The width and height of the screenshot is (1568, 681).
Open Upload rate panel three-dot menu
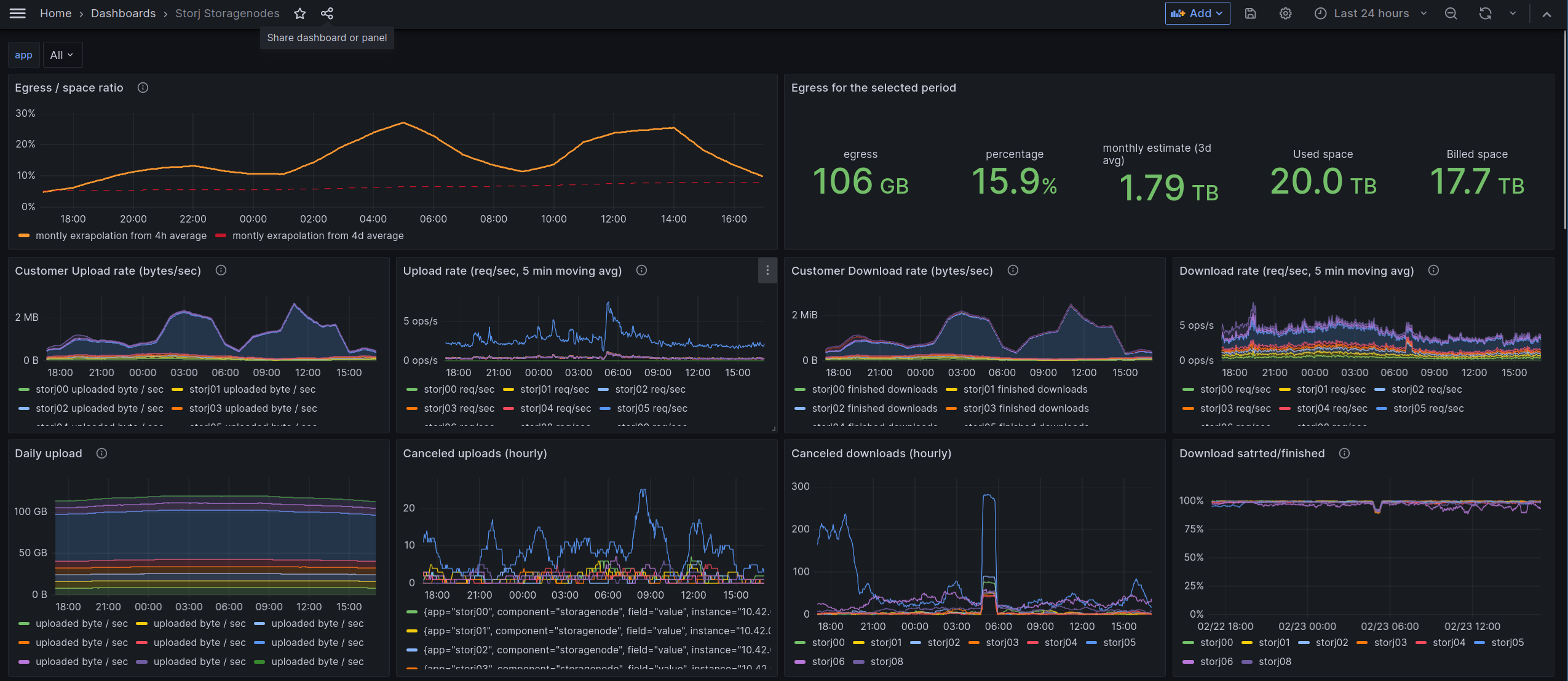point(767,270)
